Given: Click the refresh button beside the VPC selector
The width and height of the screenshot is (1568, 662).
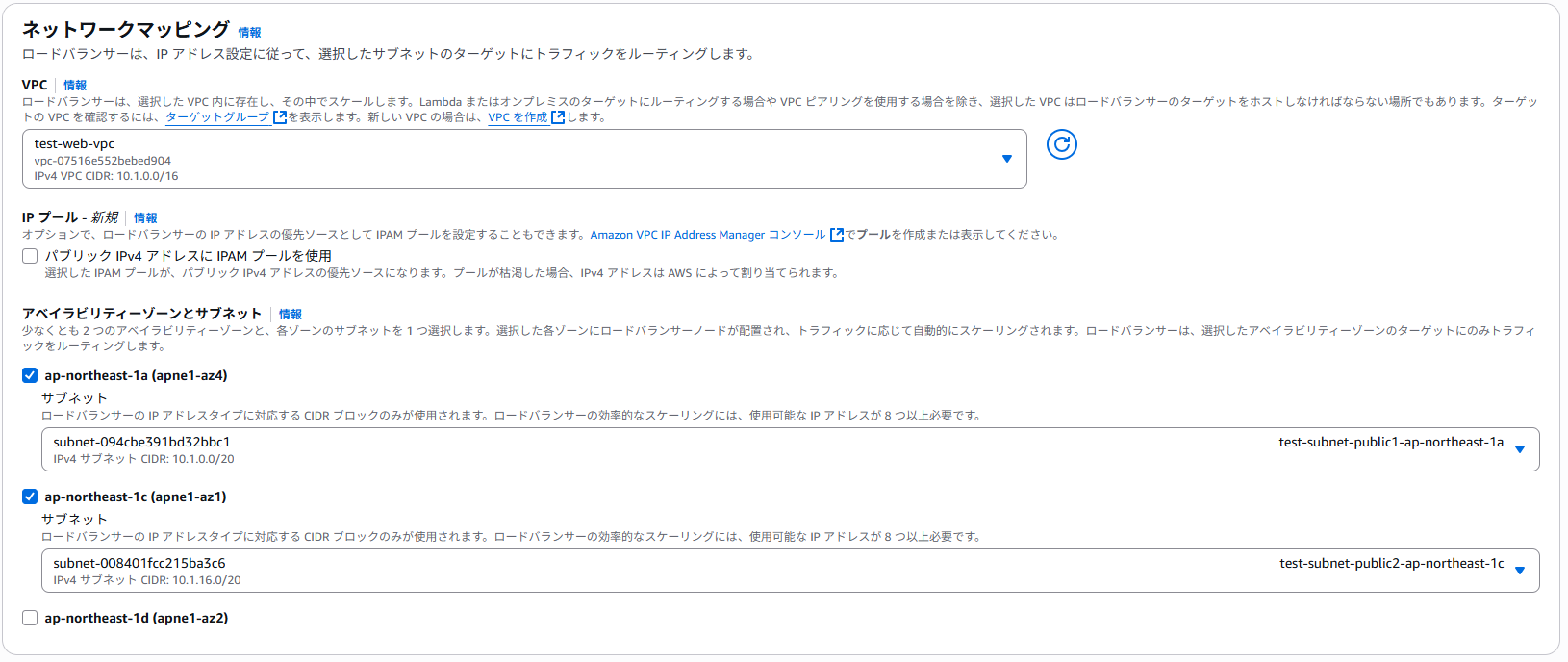Looking at the screenshot, I should tap(1061, 144).
